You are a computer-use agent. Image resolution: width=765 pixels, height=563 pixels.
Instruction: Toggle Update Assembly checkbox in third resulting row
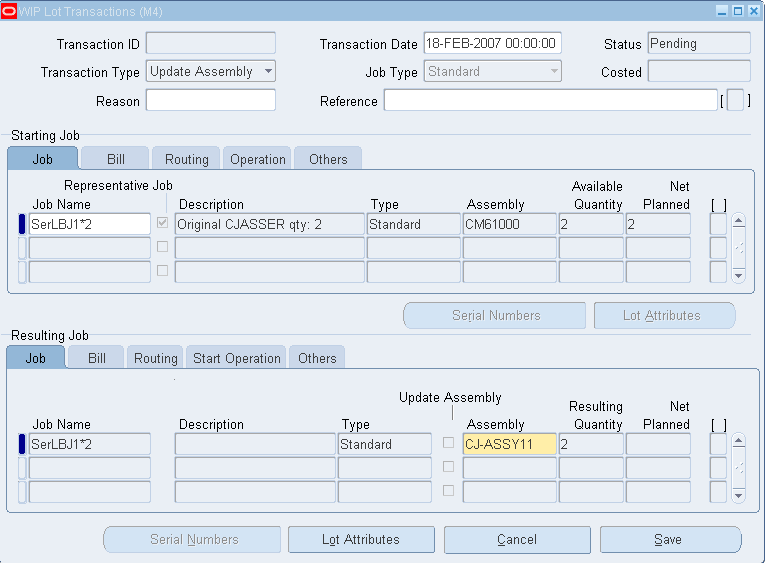448,491
